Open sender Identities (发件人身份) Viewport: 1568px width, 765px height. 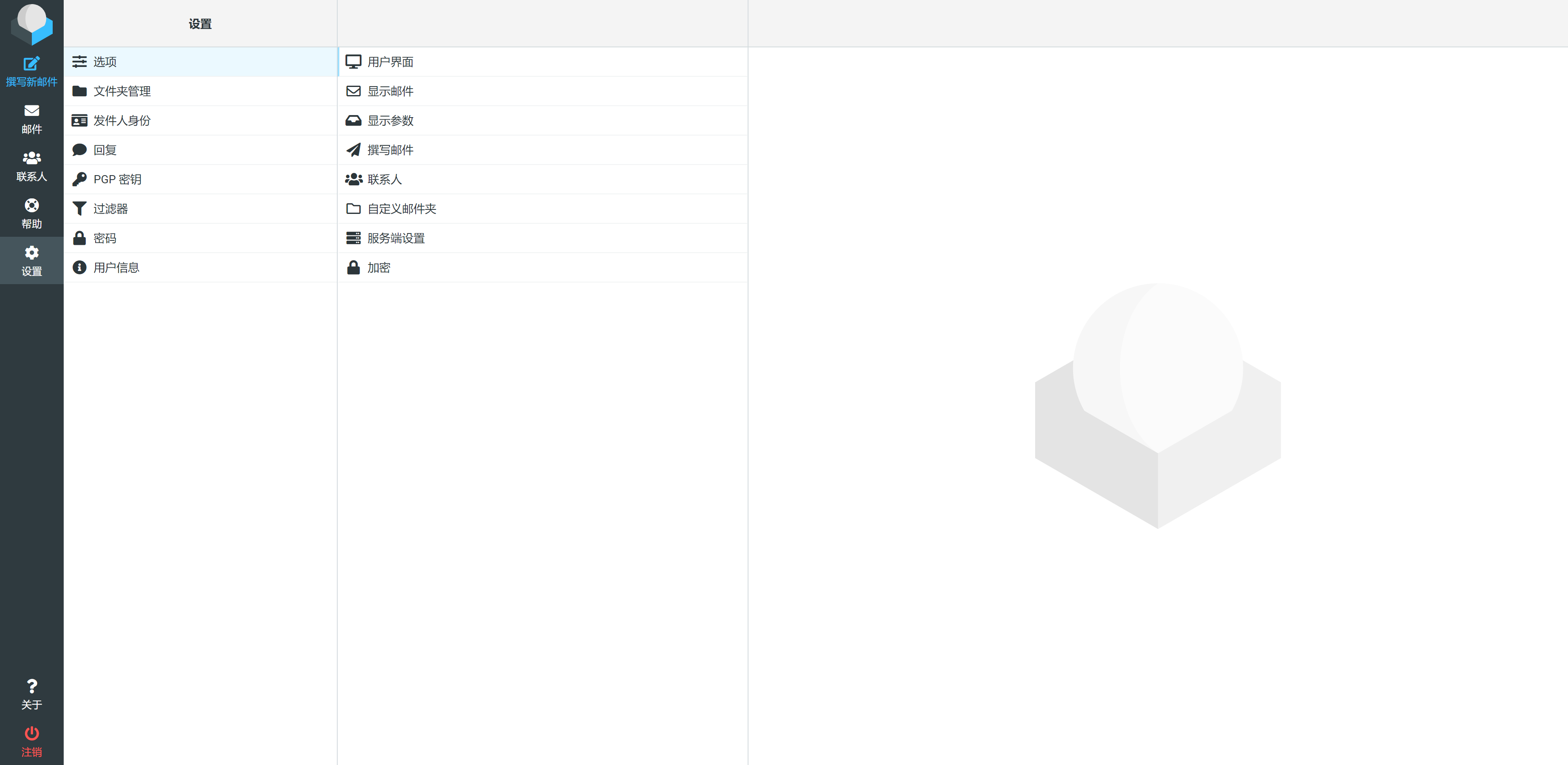(x=122, y=120)
